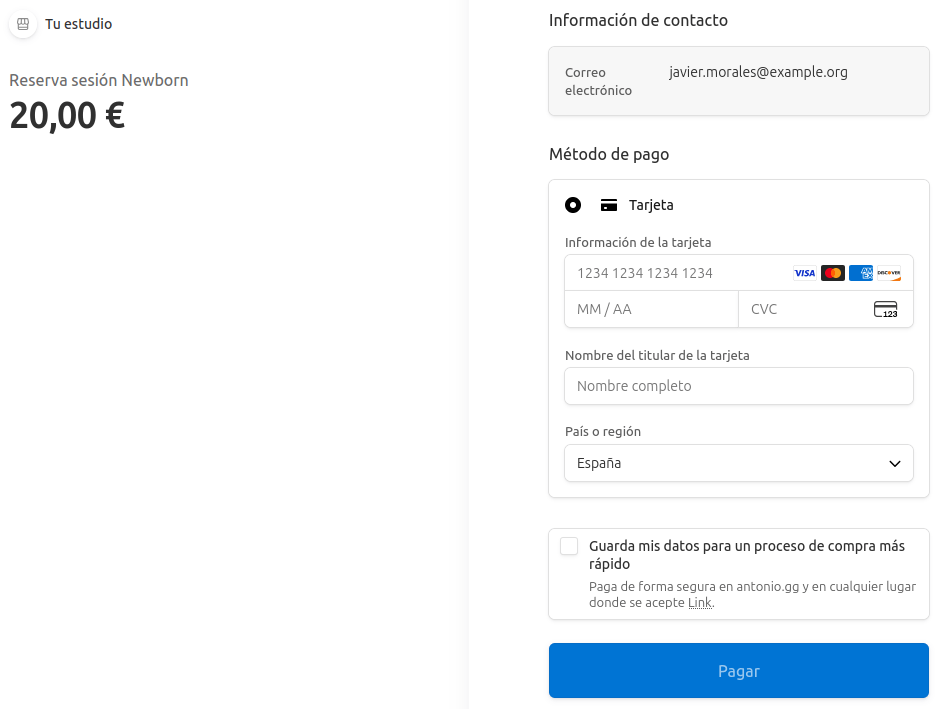This screenshot has height=709, width=939.
Task: Click the store icon beside Tu estudio
Action: (23, 24)
